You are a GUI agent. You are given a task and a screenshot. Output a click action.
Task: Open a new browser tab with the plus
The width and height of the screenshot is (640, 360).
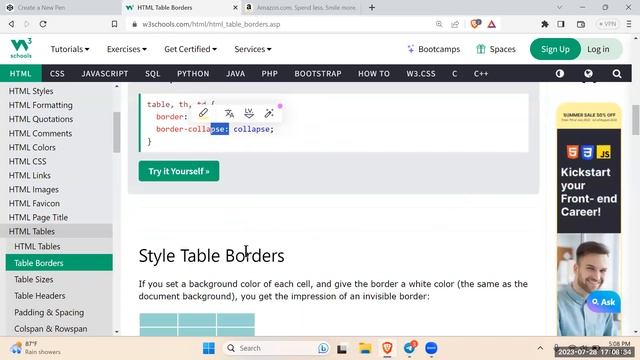pos(372,7)
